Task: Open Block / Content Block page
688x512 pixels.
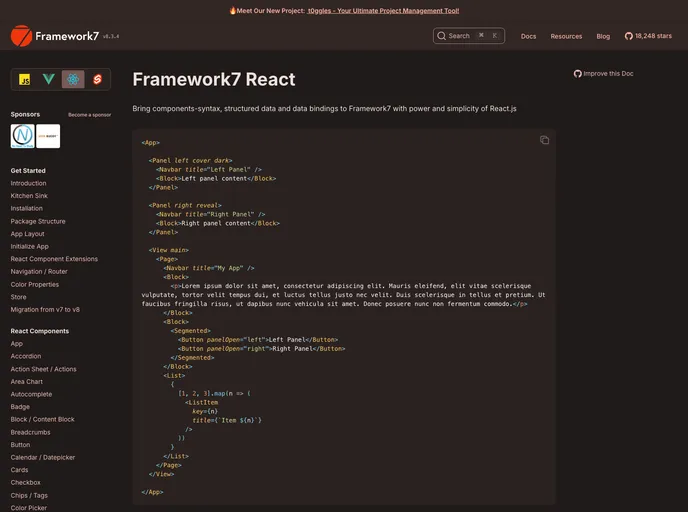Action: coord(43,419)
